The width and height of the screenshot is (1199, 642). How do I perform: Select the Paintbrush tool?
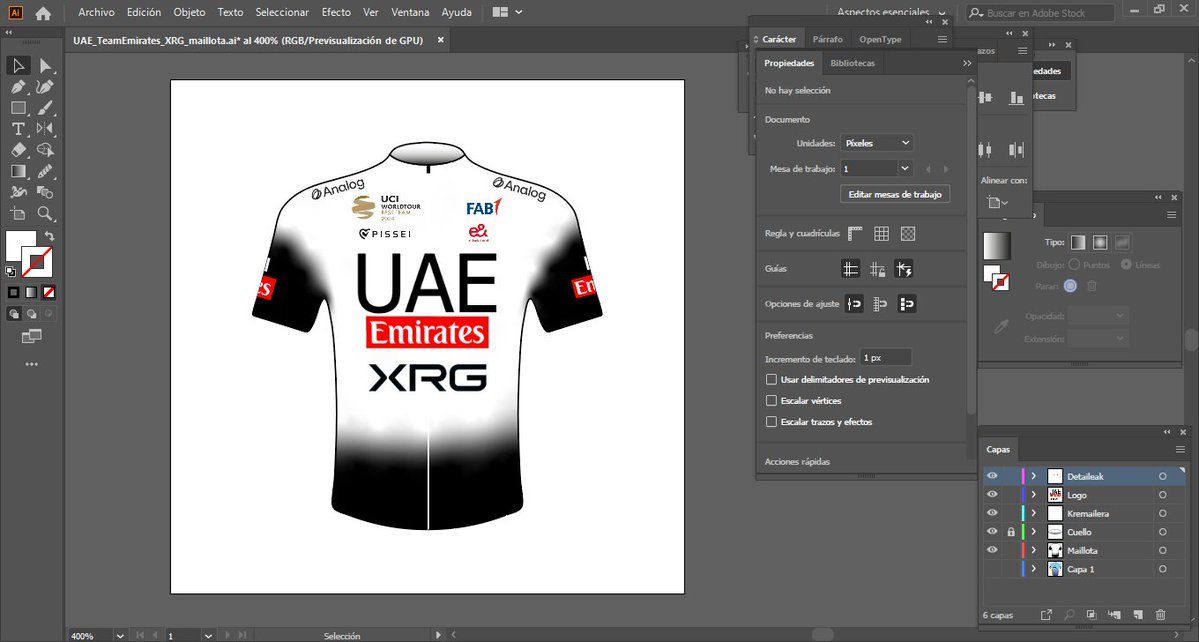pos(45,108)
